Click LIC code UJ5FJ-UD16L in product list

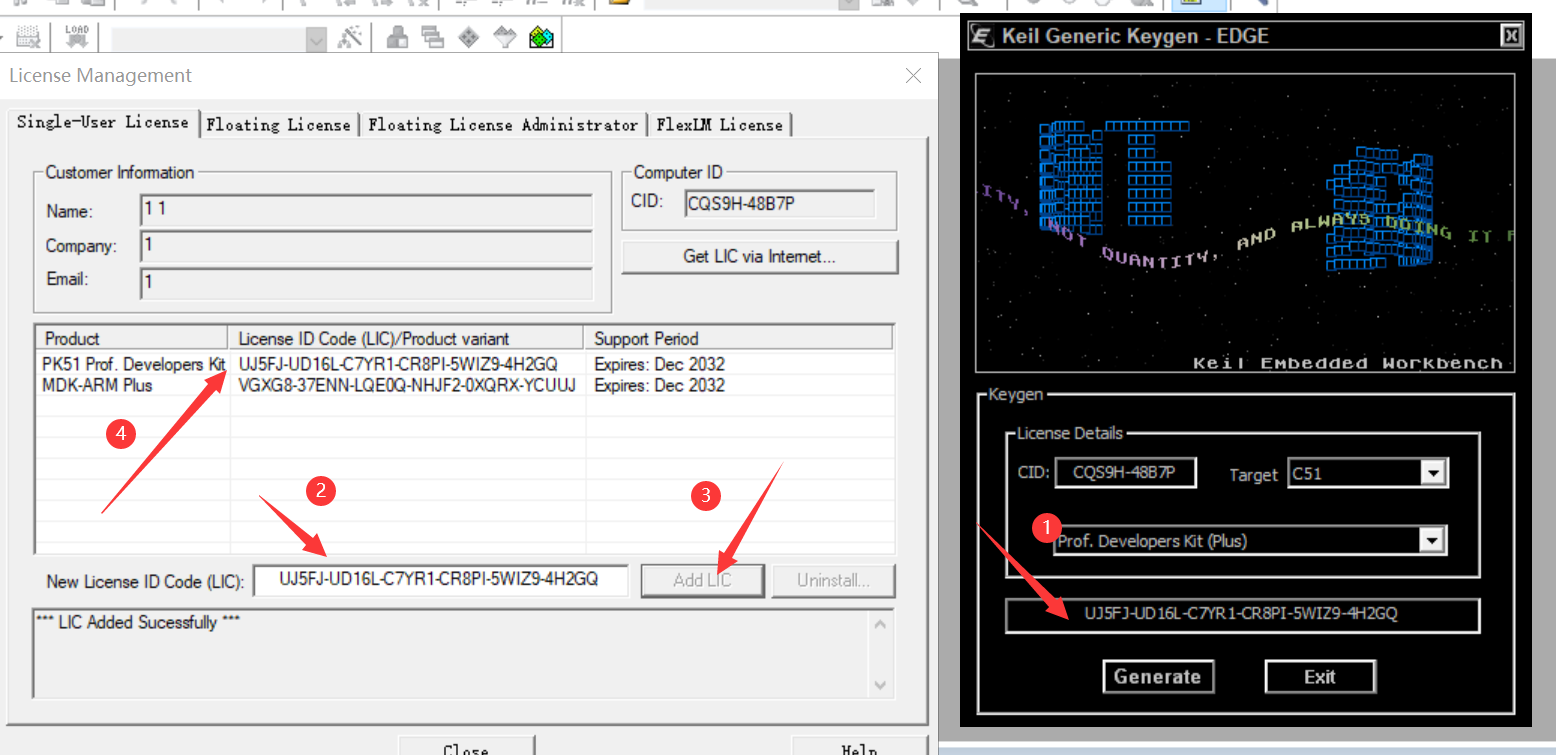click(x=398, y=364)
